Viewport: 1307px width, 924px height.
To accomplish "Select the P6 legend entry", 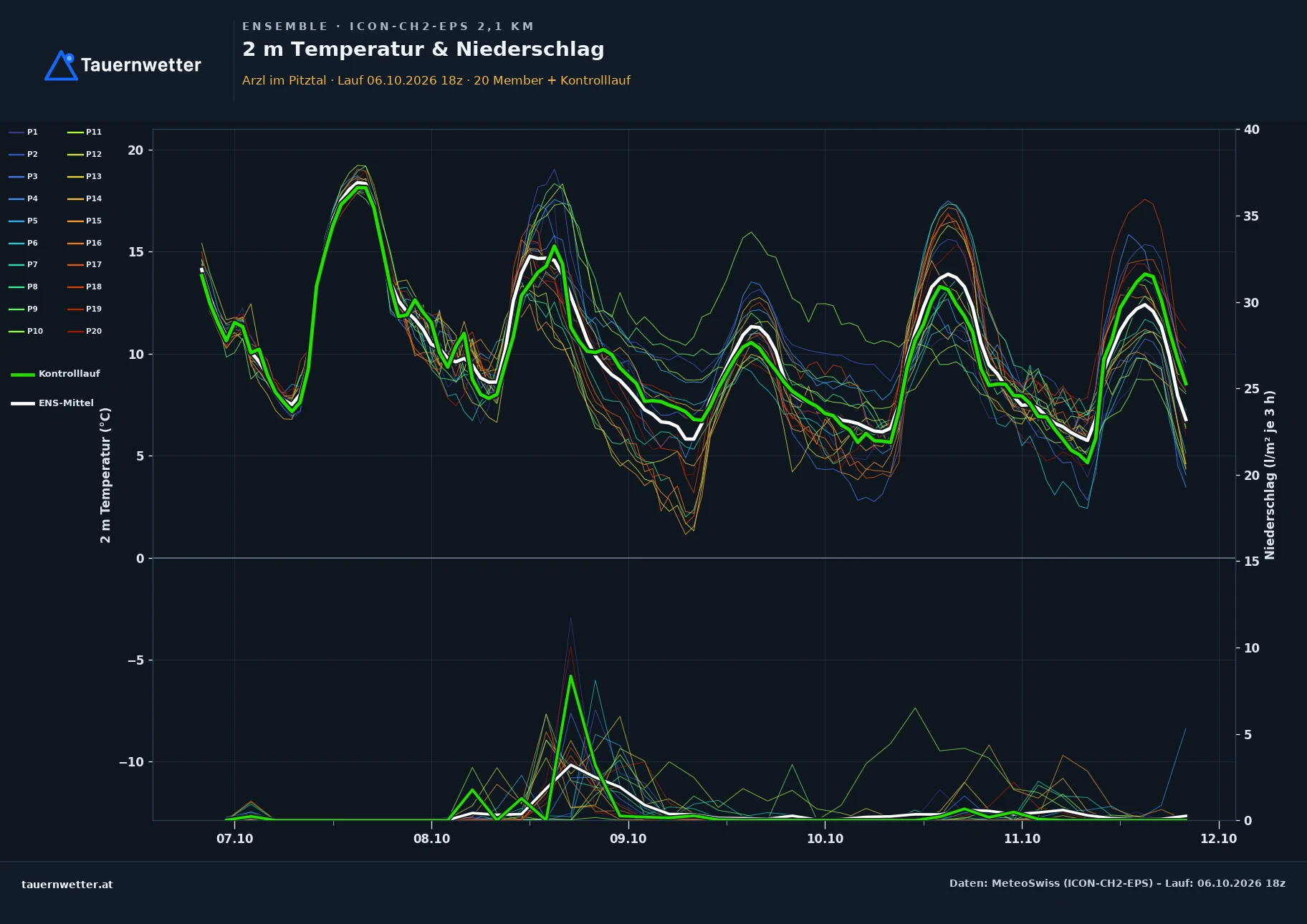I will (x=24, y=243).
